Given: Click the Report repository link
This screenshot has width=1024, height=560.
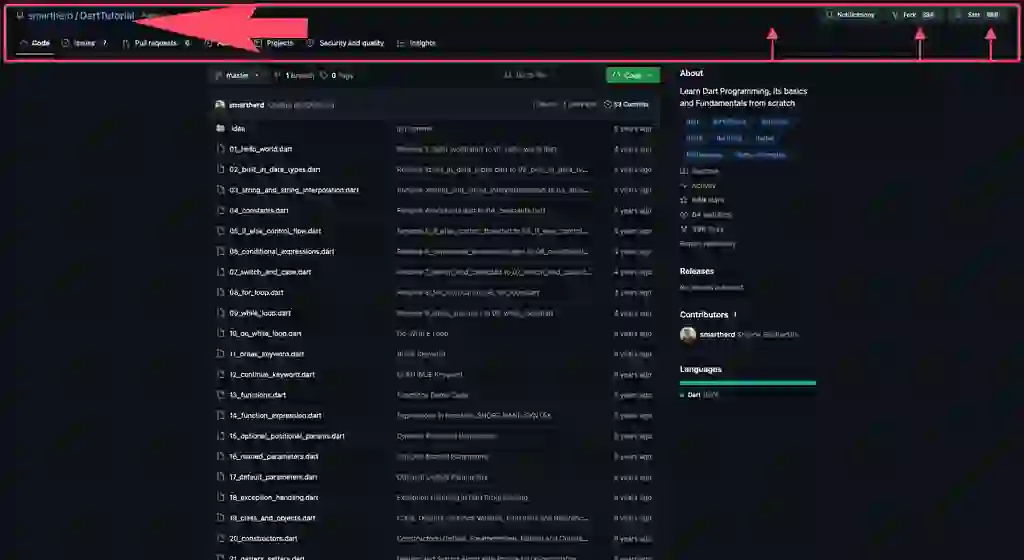Looking at the screenshot, I should point(707,244).
